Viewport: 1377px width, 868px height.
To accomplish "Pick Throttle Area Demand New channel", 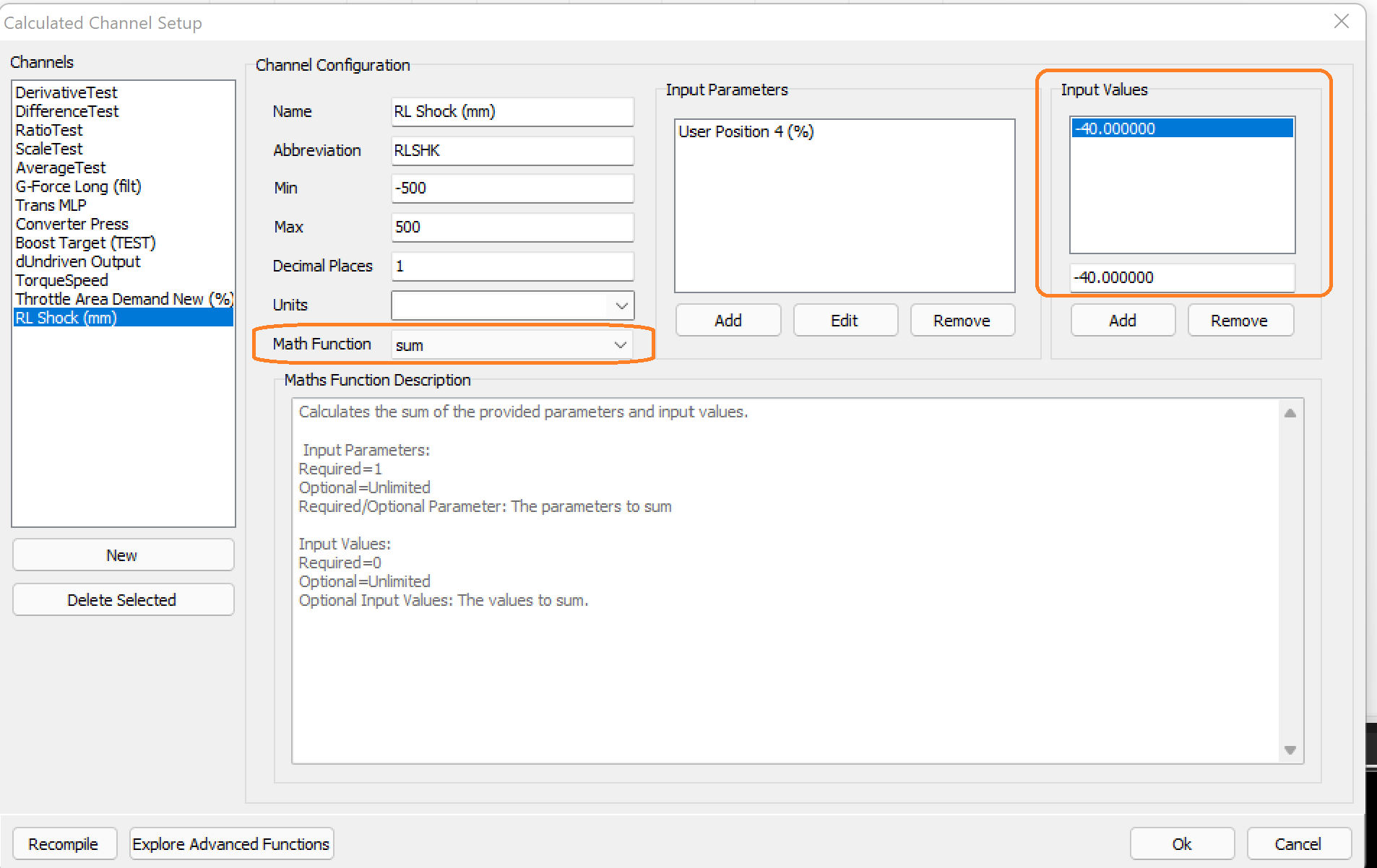I will click(123, 299).
